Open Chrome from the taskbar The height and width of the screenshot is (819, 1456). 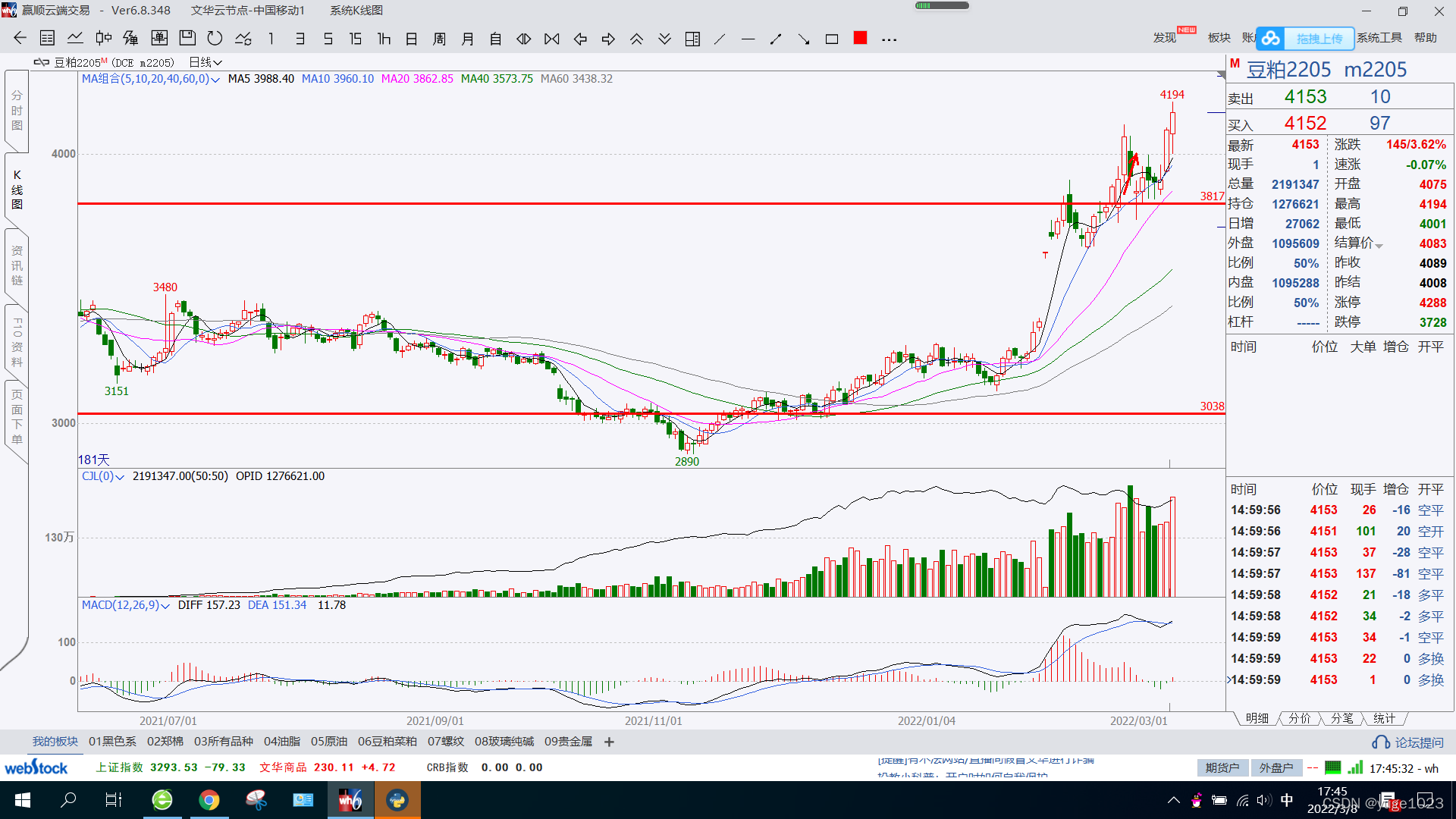point(209,800)
